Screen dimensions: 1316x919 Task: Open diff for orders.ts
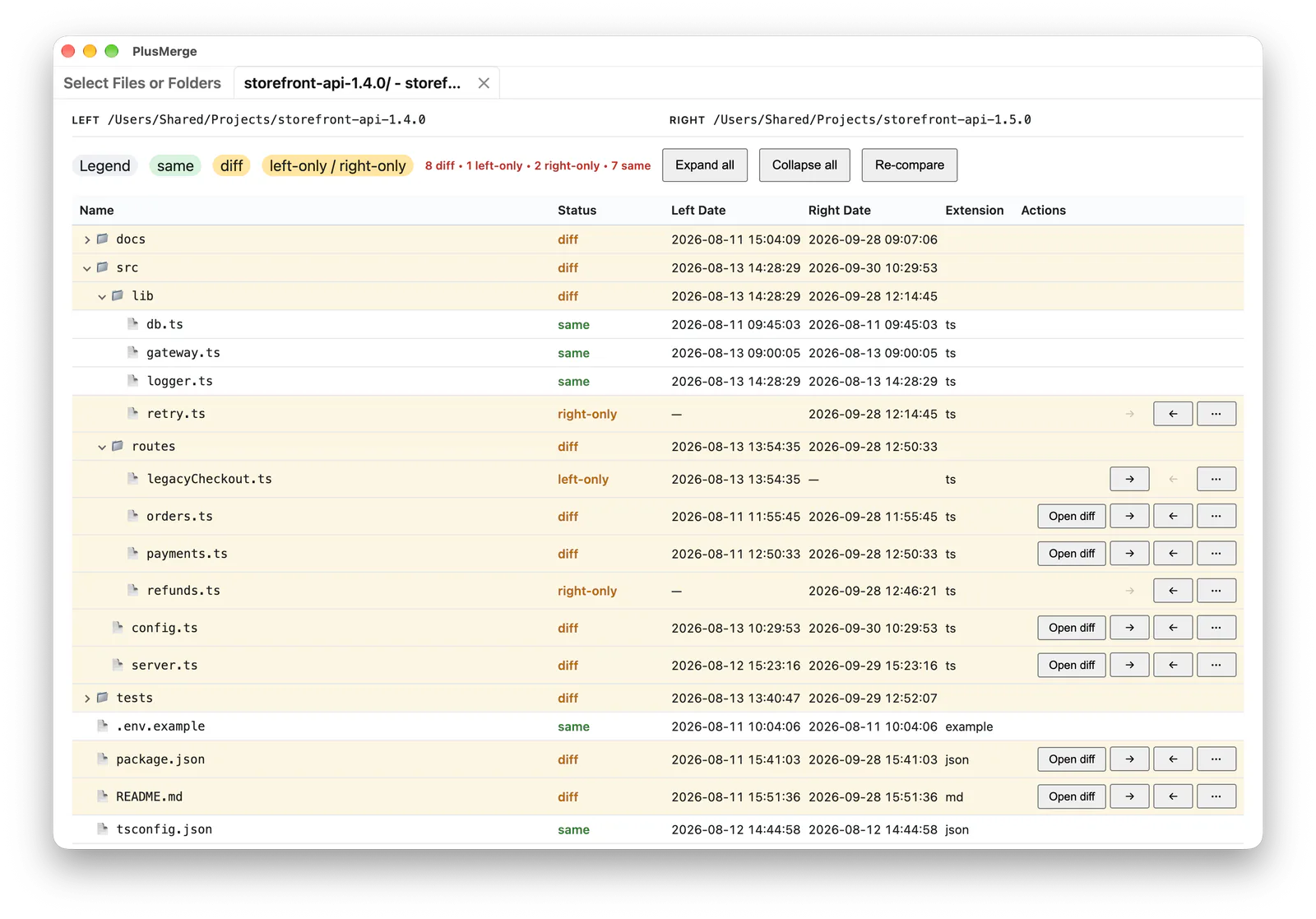pyautogui.click(x=1072, y=517)
